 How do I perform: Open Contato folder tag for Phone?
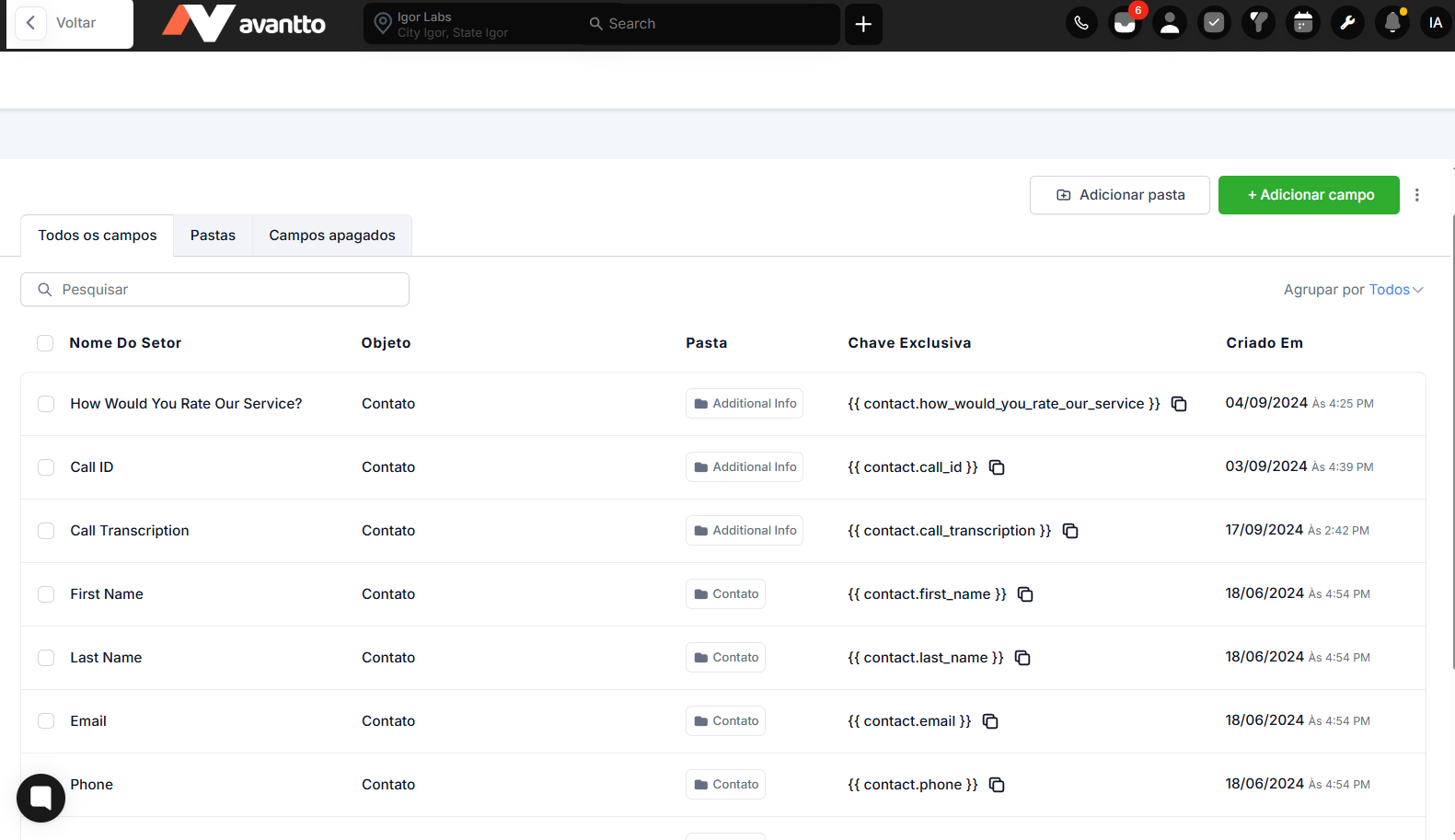pyautogui.click(x=725, y=785)
